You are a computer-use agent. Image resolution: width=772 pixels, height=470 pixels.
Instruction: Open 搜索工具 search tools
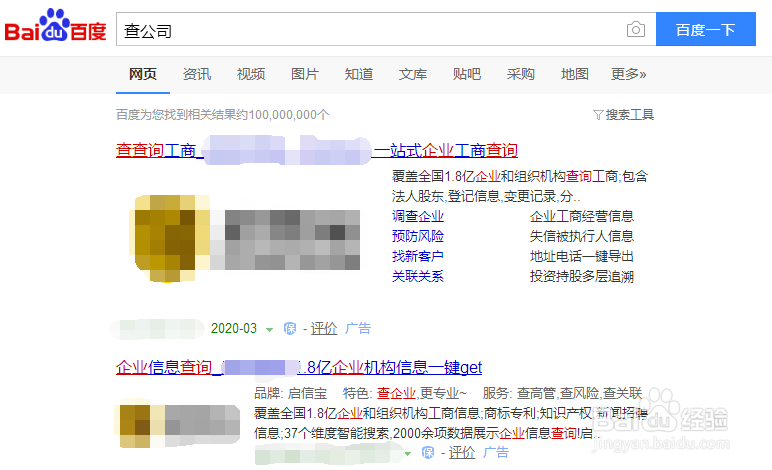(623, 115)
